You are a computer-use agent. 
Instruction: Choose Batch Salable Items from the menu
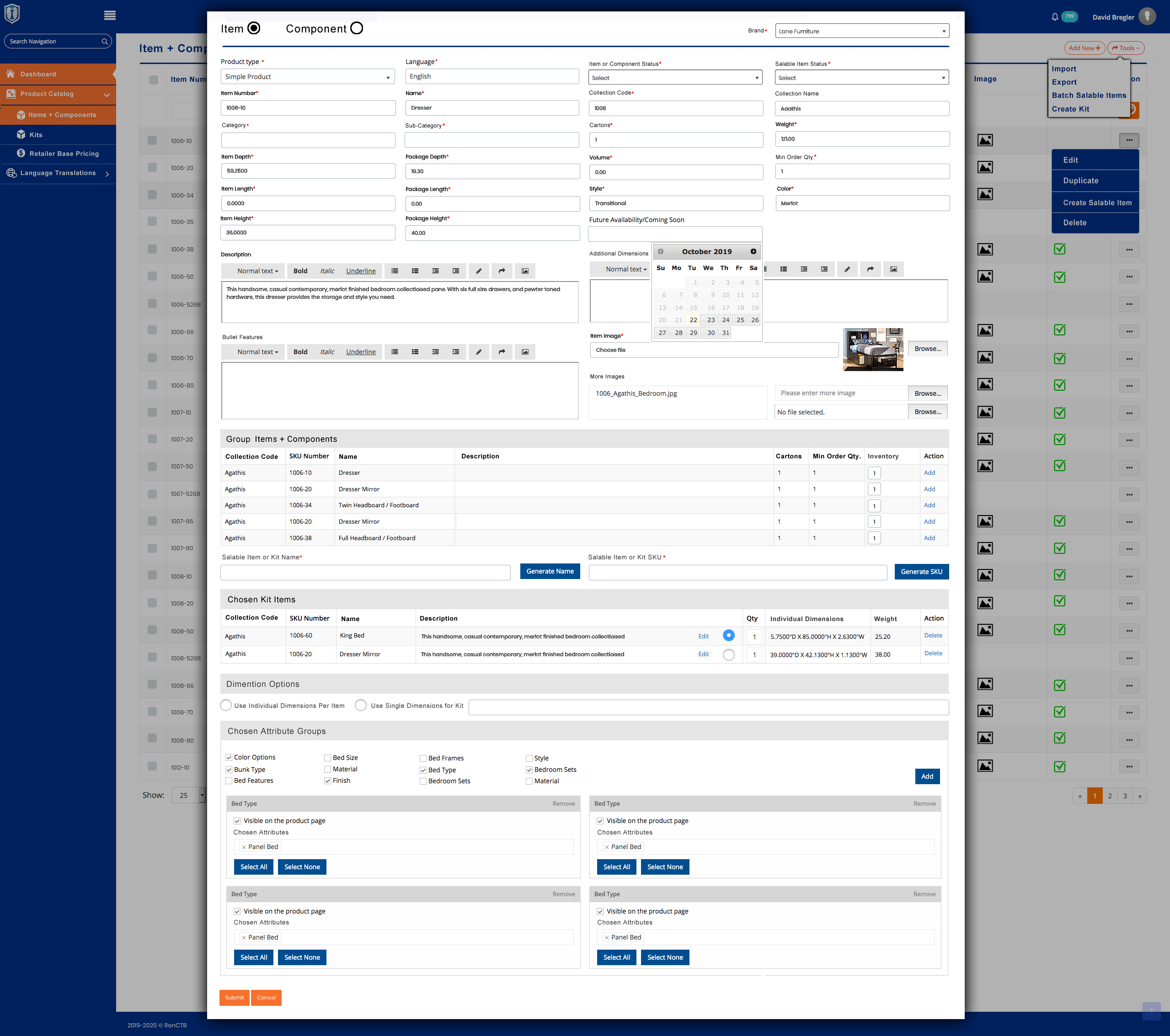tap(1089, 96)
